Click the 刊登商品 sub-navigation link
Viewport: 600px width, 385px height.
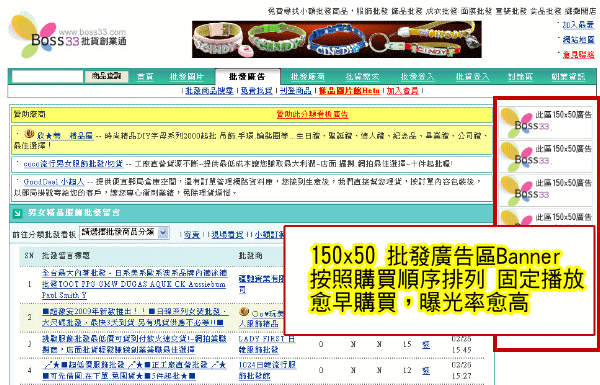(295, 91)
